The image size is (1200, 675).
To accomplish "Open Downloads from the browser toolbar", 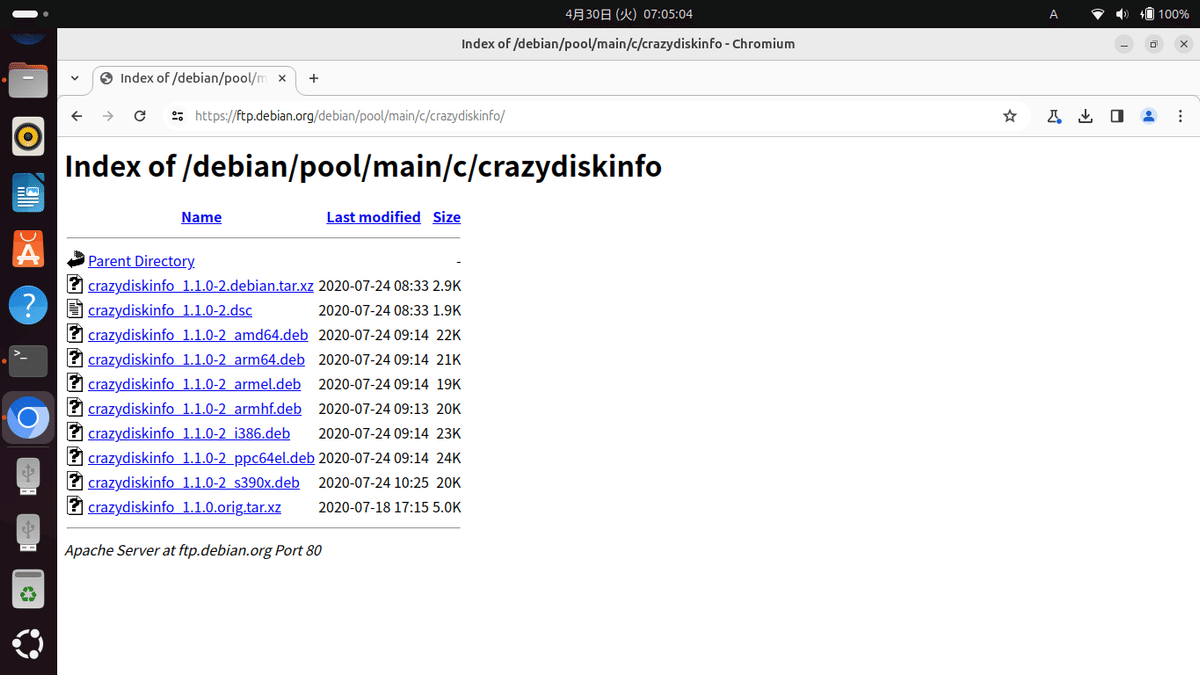I will tap(1085, 116).
